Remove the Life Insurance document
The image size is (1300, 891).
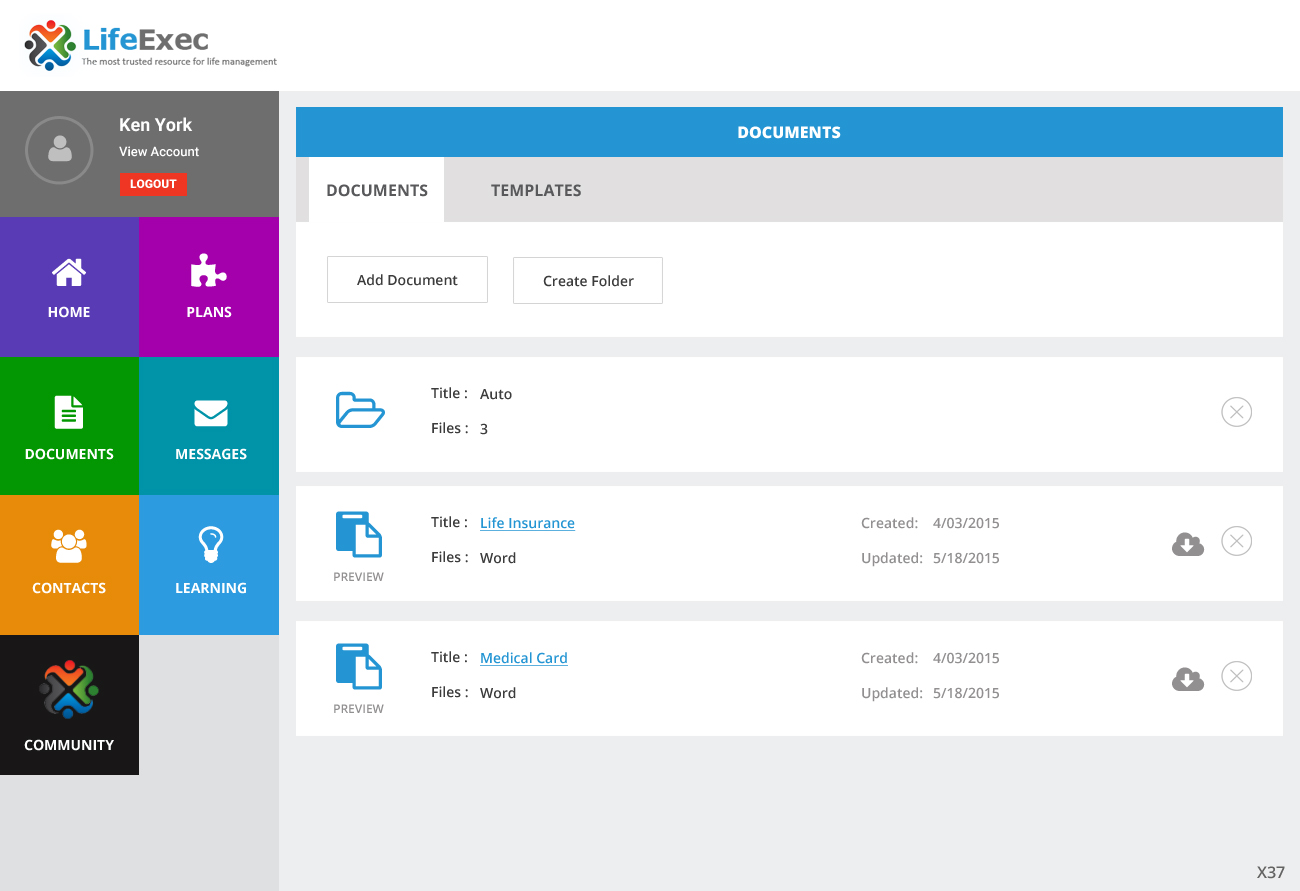click(1236, 541)
